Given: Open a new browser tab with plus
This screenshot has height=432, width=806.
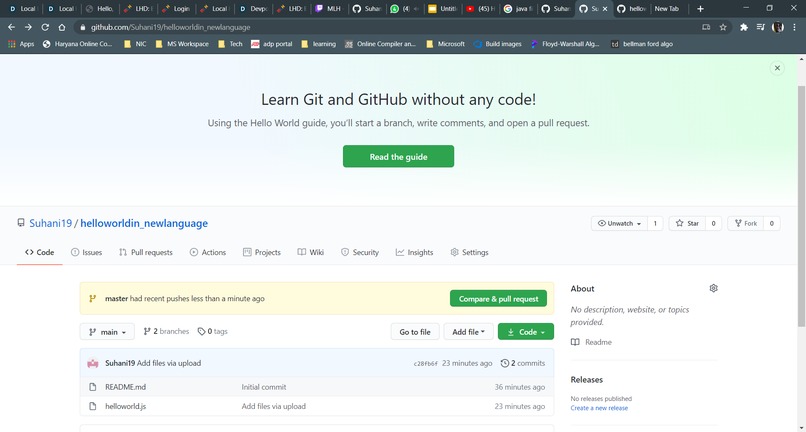Looking at the screenshot, I should pyautogui.click(x=700, y=9).
